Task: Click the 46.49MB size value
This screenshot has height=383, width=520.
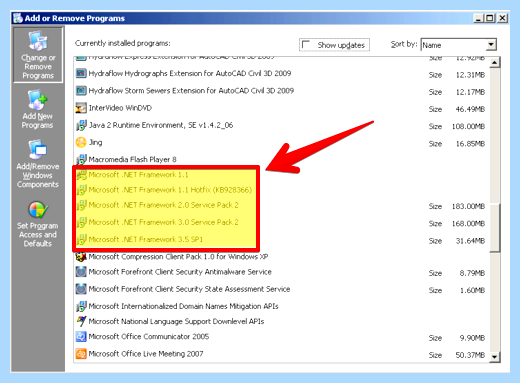Action: click(x=470, y=109)
